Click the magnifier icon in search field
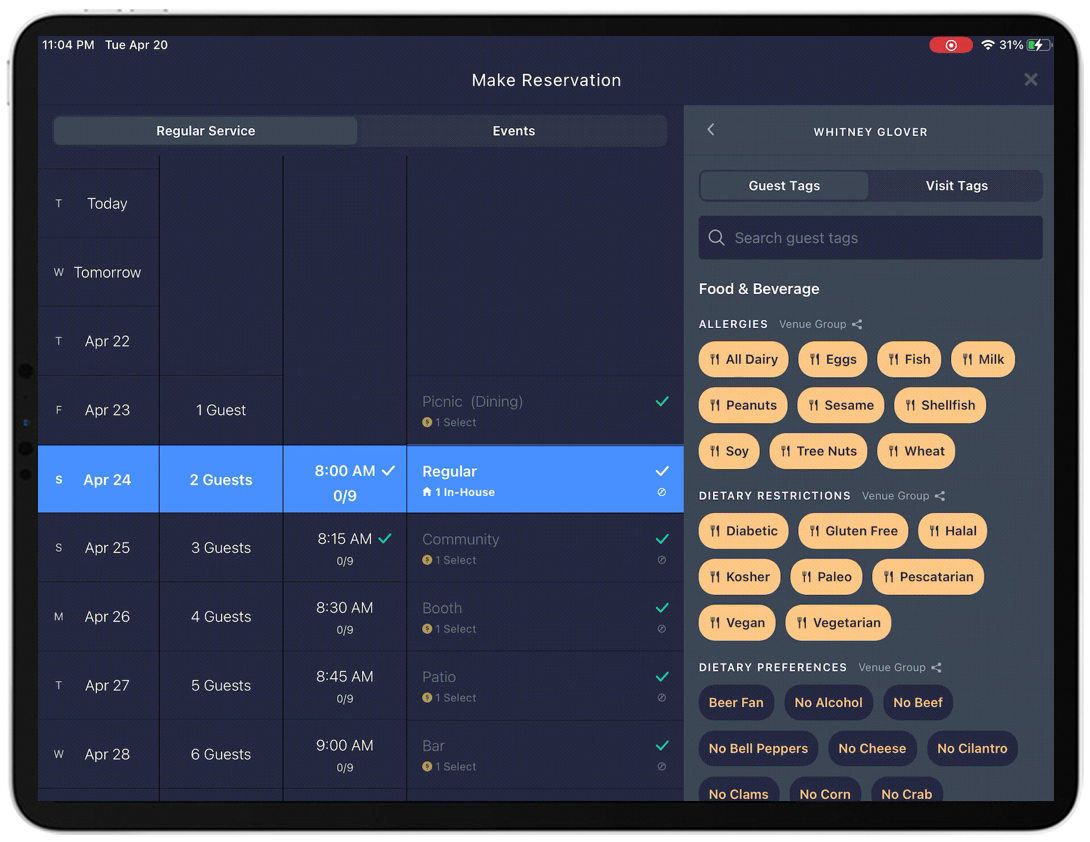The height and width of the screenshot is (842, 1090). click(x=716, y=238)
